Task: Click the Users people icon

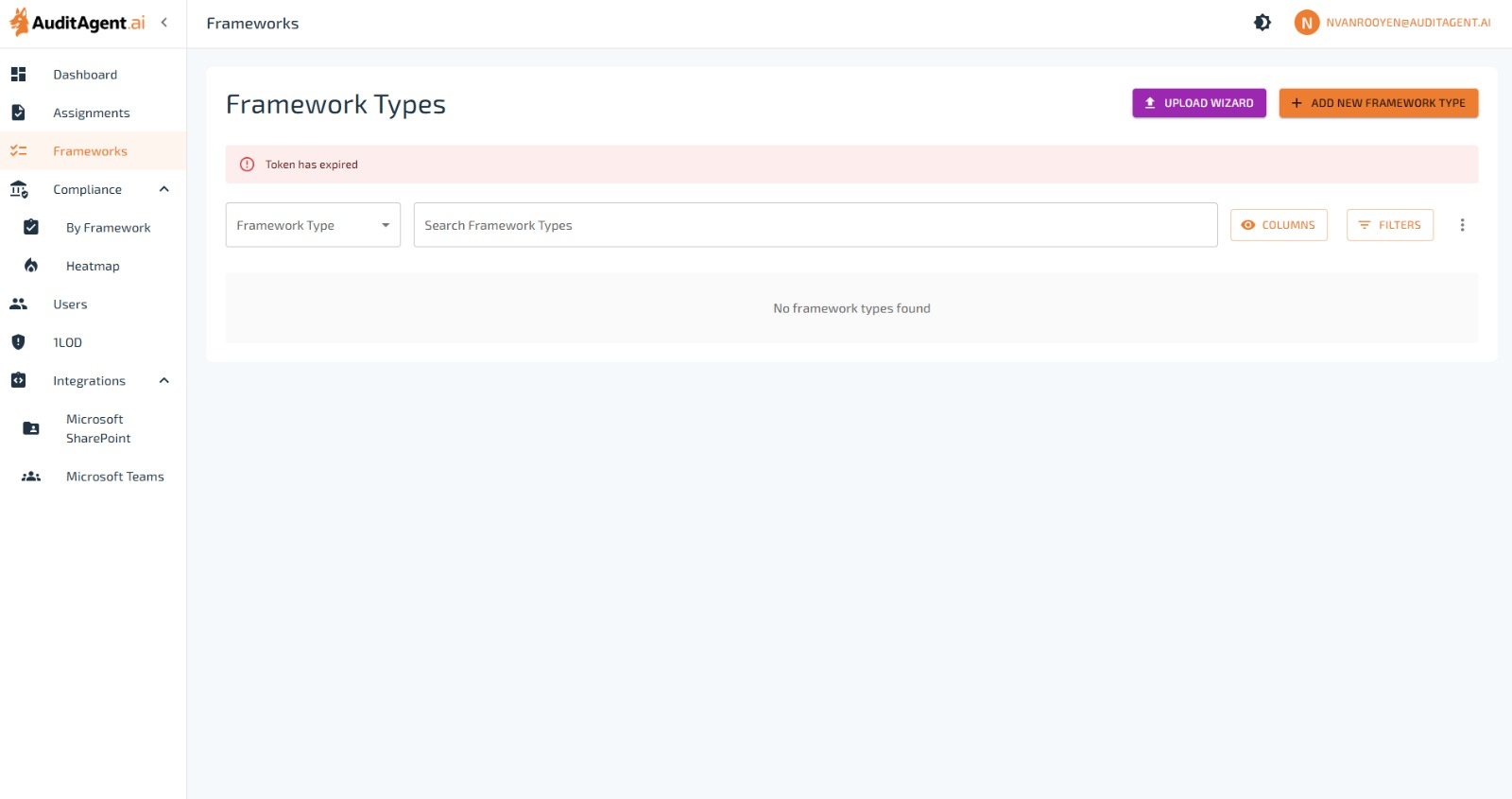Action: [19, 304]
